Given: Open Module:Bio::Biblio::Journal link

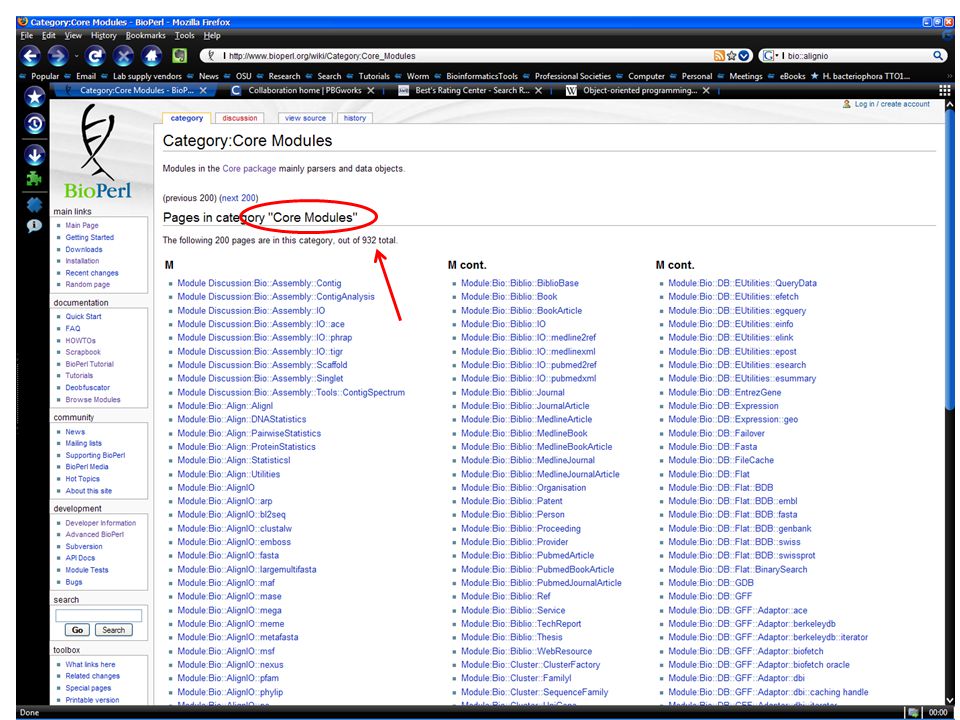Looking at the screenshot, I should (512, 392).
